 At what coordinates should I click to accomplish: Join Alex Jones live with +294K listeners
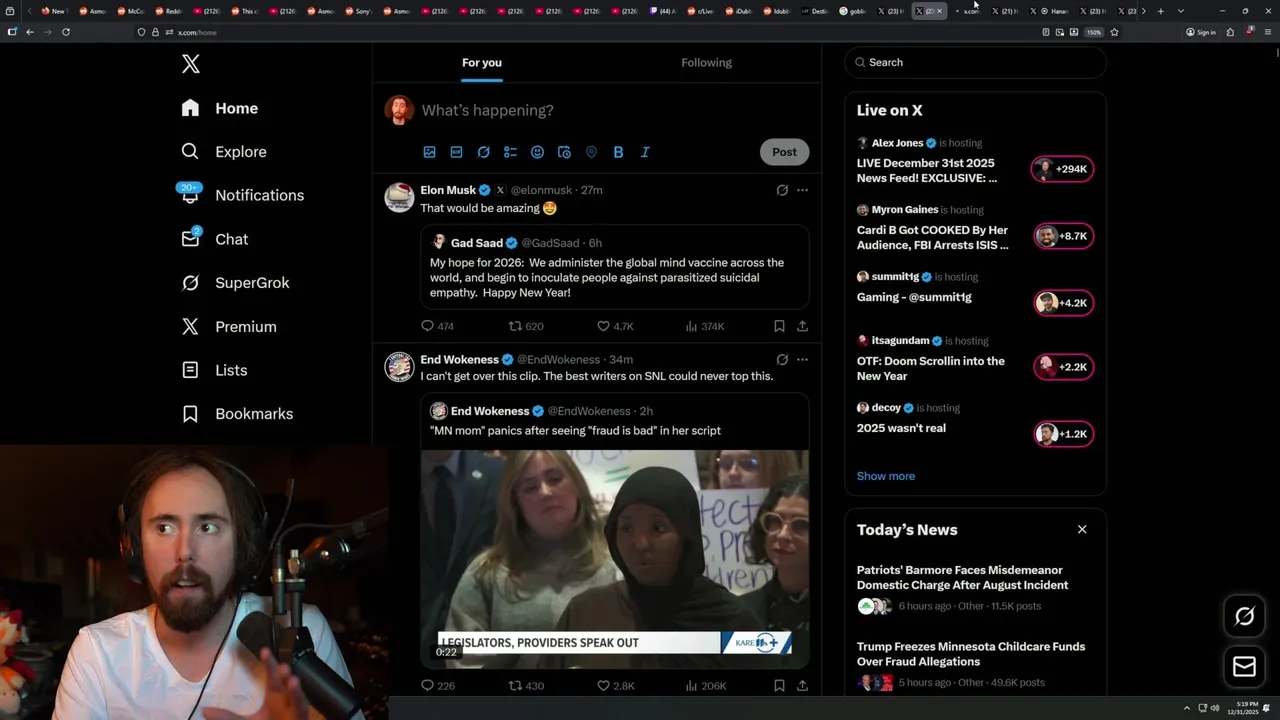point(1063,169)
